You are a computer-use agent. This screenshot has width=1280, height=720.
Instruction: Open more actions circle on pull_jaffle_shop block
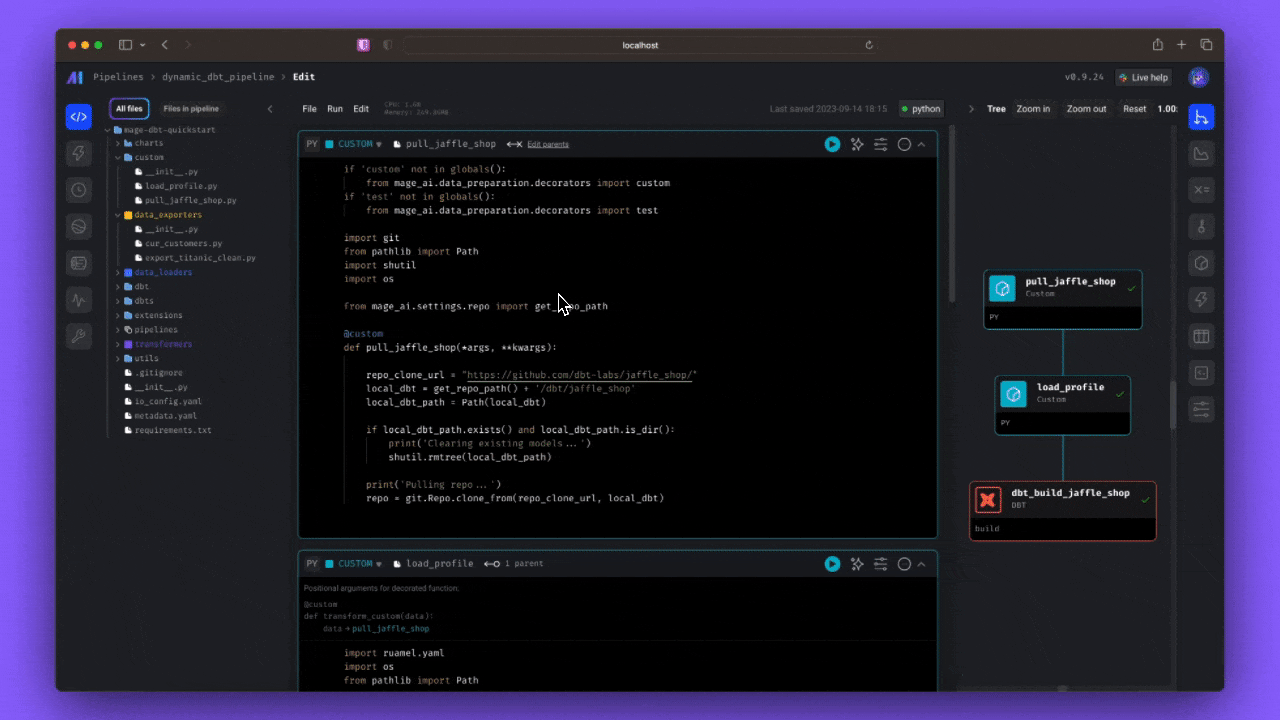[x=904, y=144]
